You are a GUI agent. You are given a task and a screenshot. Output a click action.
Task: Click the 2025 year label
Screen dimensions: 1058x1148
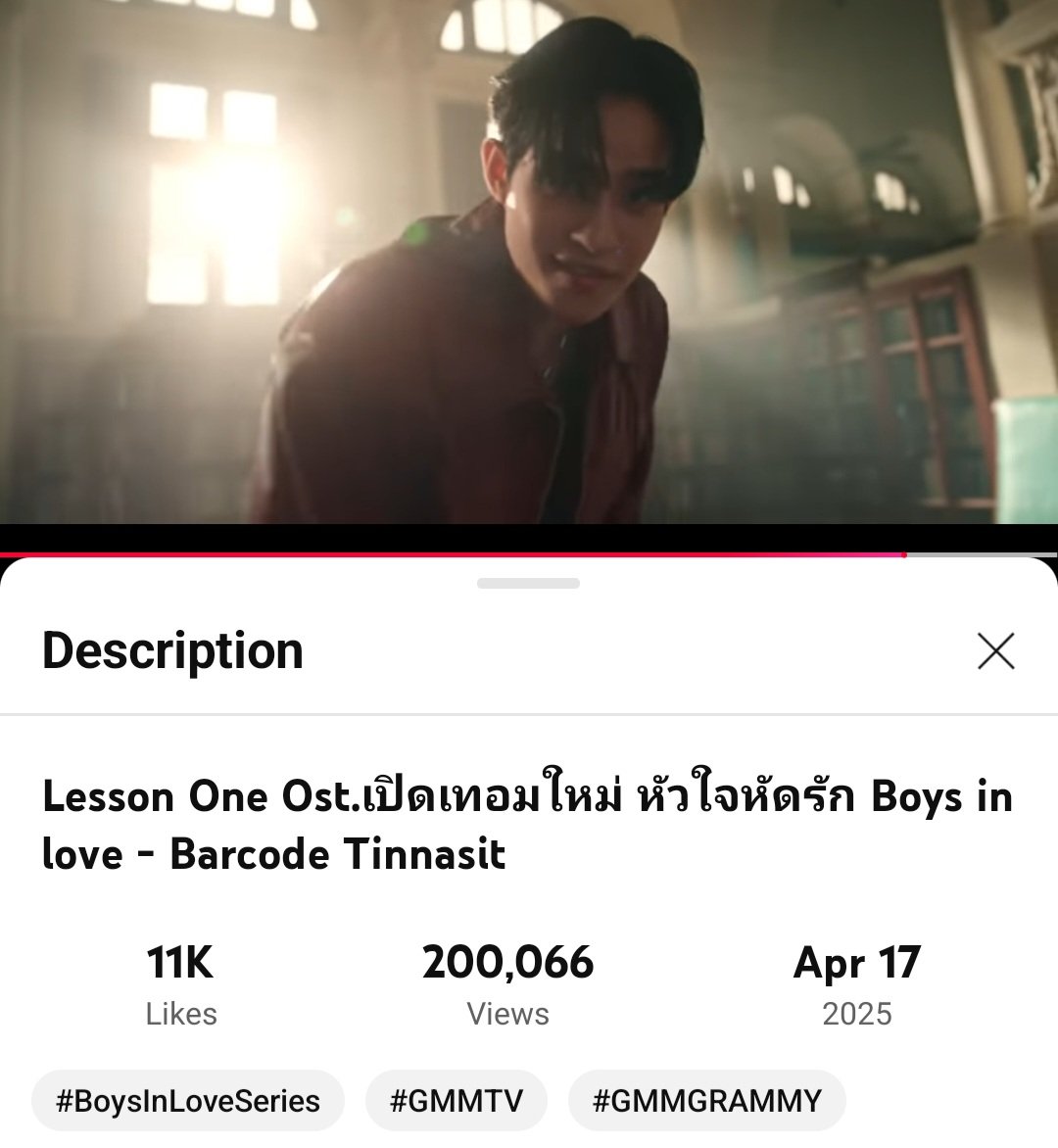[x=856, y=1014]
